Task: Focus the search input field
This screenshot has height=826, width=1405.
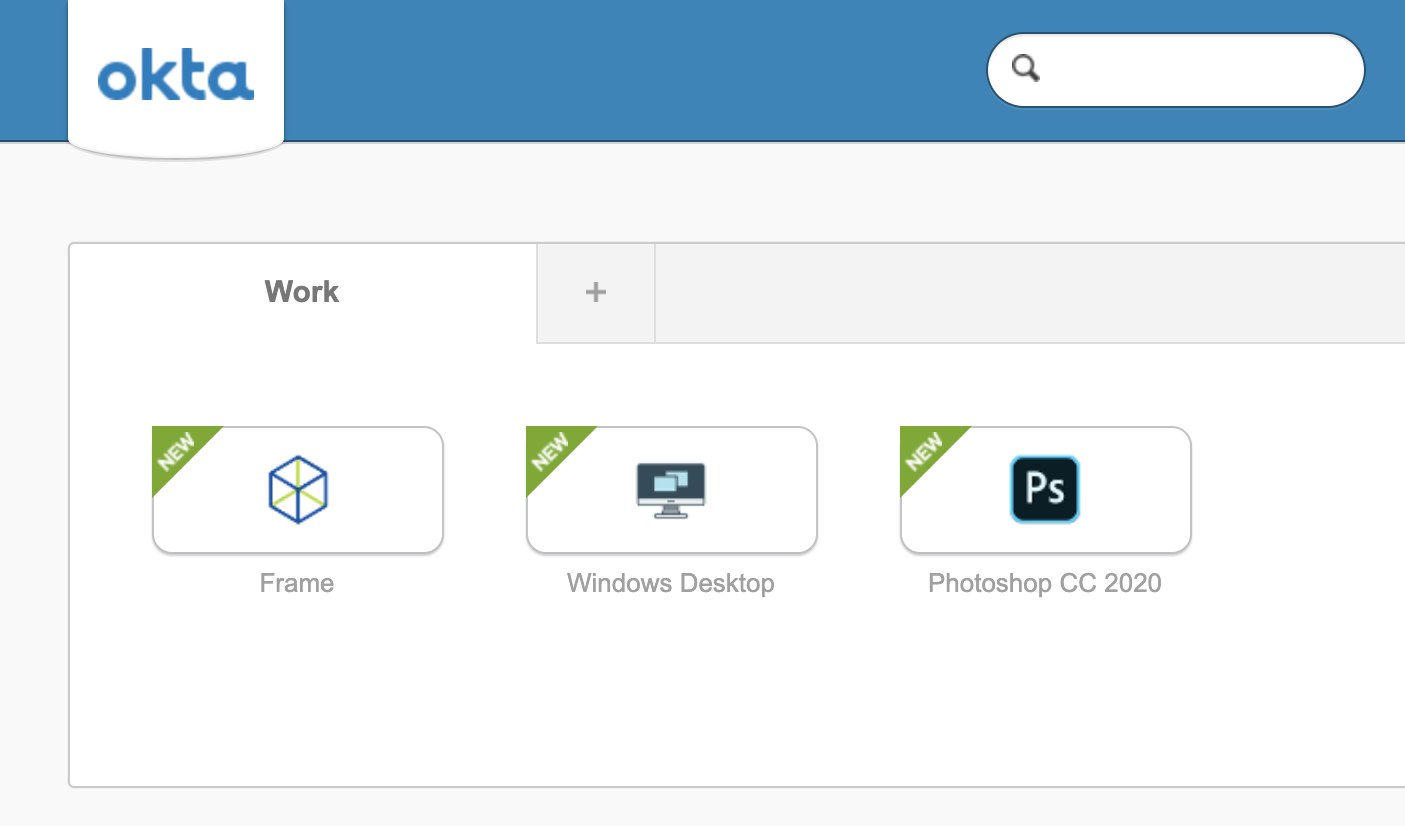Action: tap(1200, 69)
